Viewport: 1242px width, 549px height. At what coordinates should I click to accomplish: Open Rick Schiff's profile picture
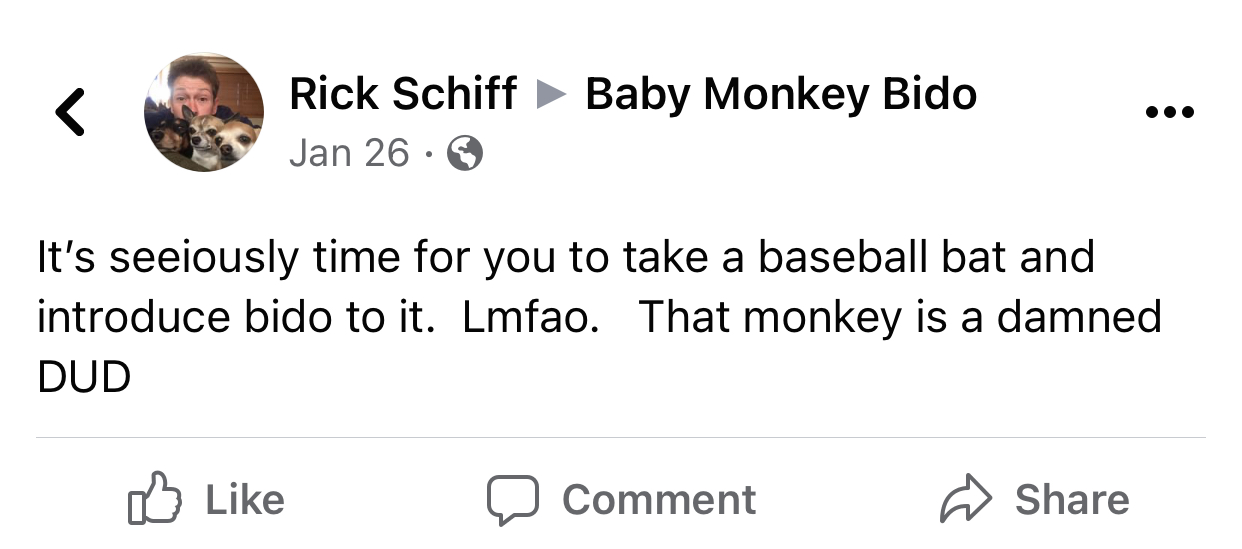click(x=204, y=112)
